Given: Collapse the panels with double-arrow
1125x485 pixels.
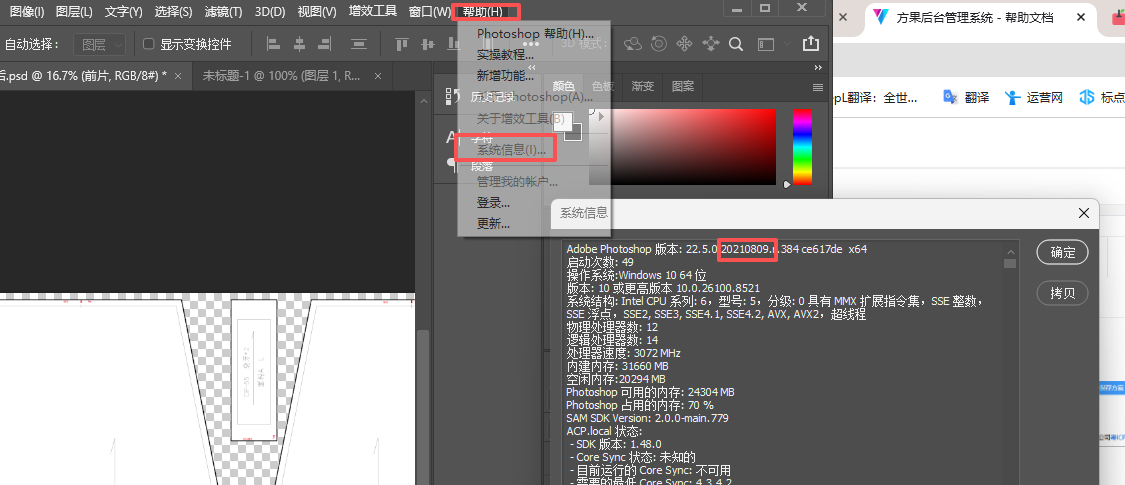Looking at the screenshot, I should coord(818,67).
